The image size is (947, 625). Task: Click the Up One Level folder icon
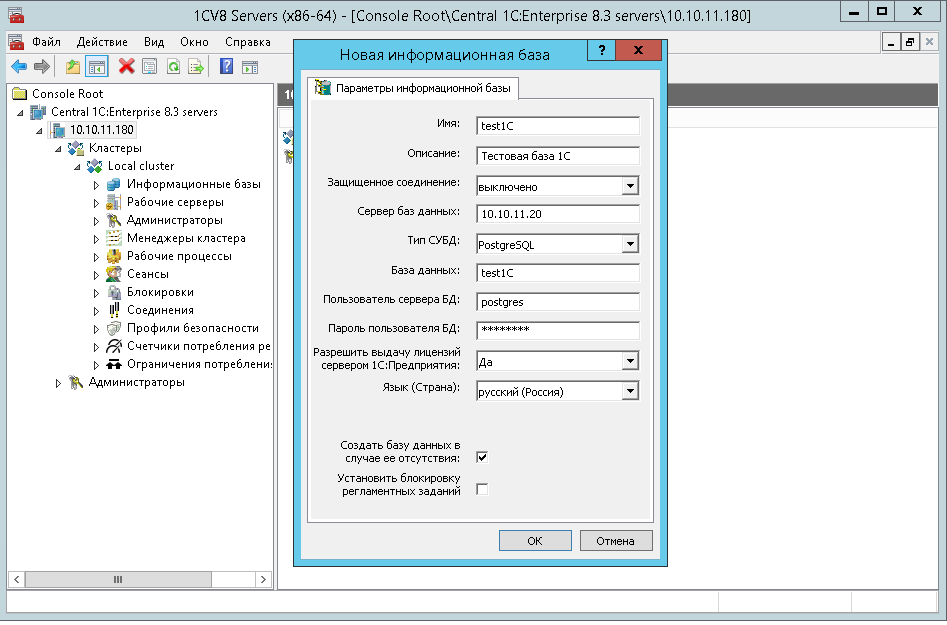pyautogui.click(x=72, y=67)
